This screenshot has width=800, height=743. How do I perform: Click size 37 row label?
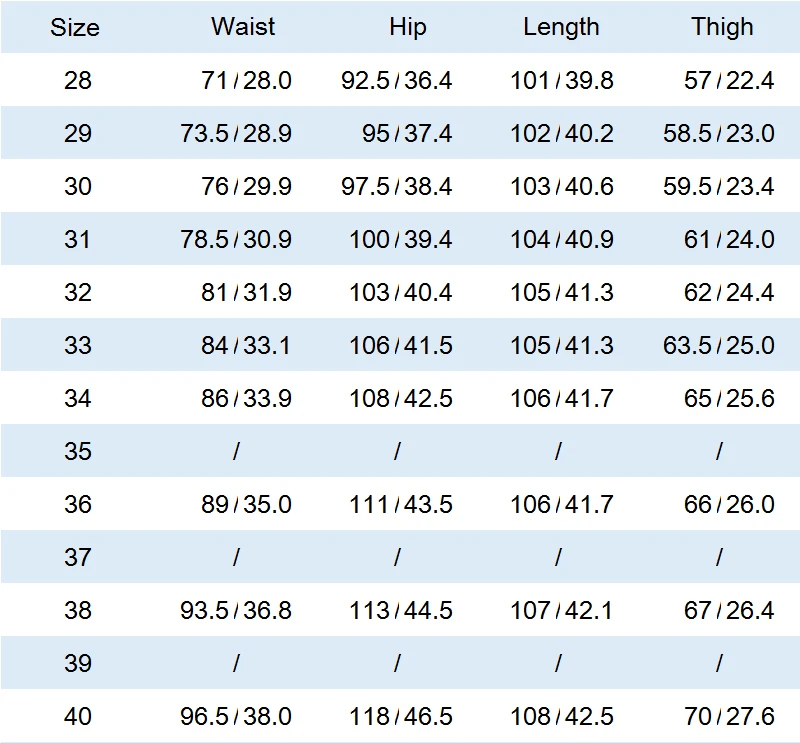tap(78, 557)
